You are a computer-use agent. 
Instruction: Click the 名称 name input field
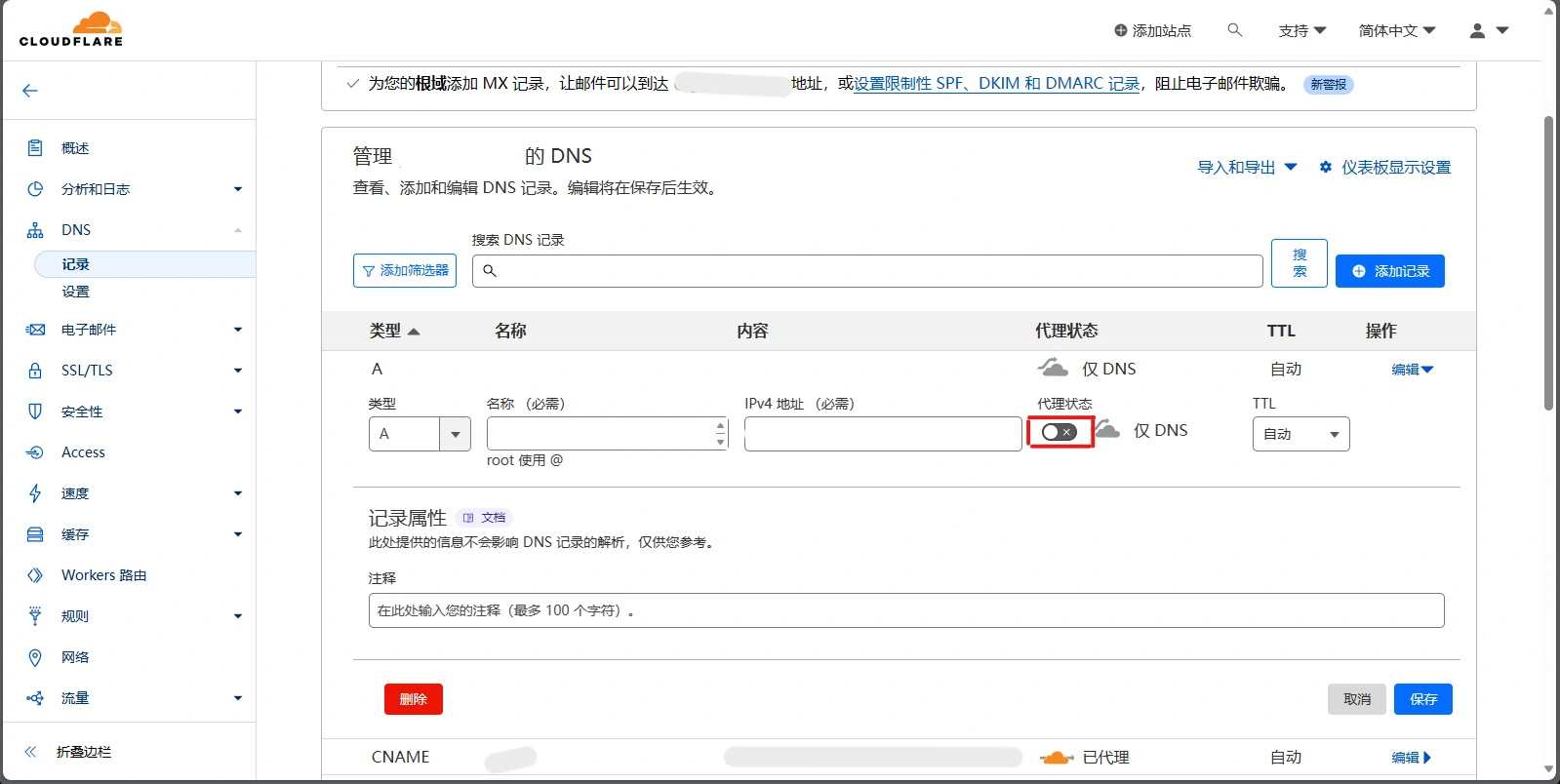(608, 434)
